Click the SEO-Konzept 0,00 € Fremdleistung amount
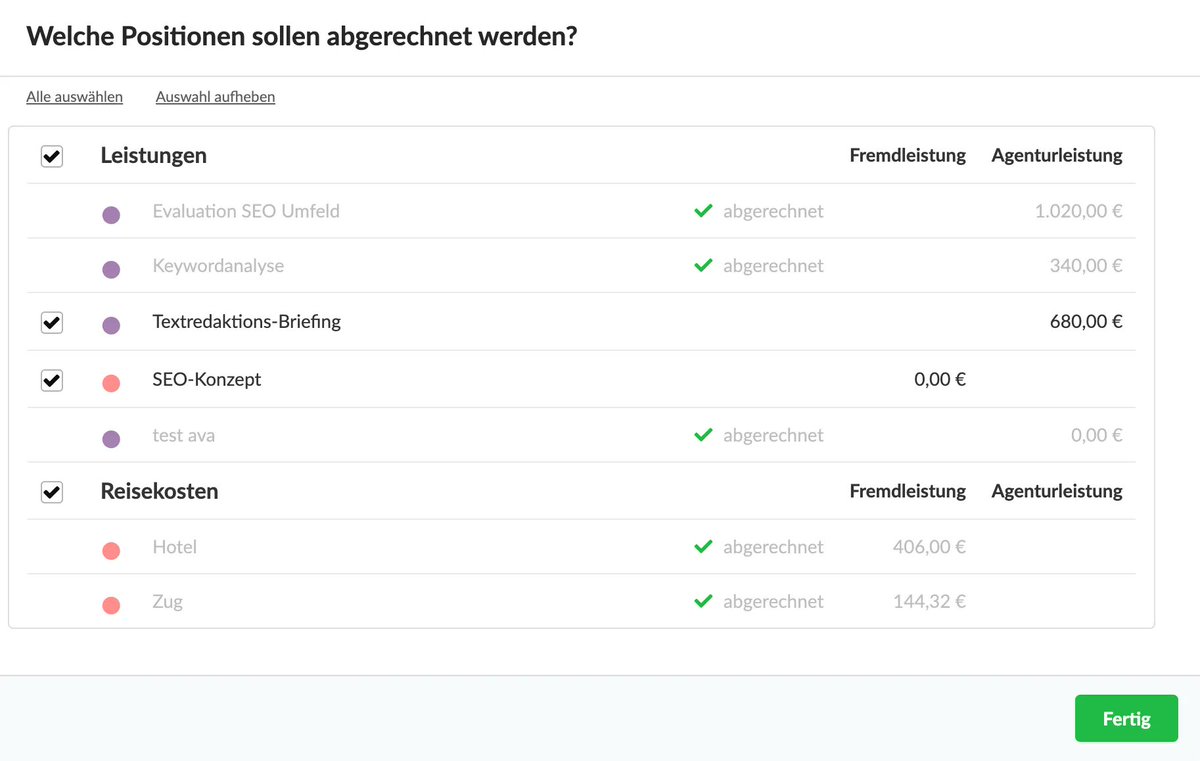This screenshot has width=1200, height=761. point(940,380)
